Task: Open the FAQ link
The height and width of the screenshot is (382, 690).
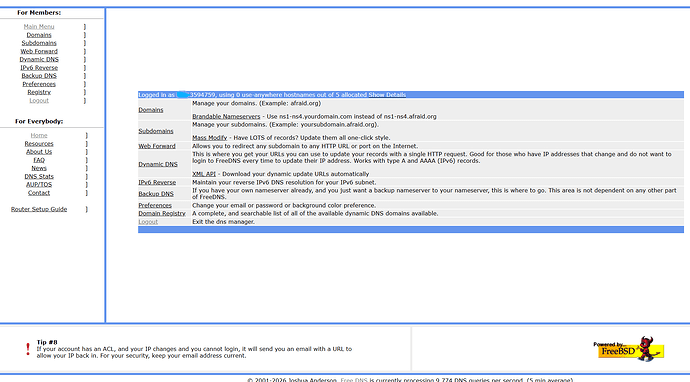Action: pyautogui.click(x=39, y=160)
